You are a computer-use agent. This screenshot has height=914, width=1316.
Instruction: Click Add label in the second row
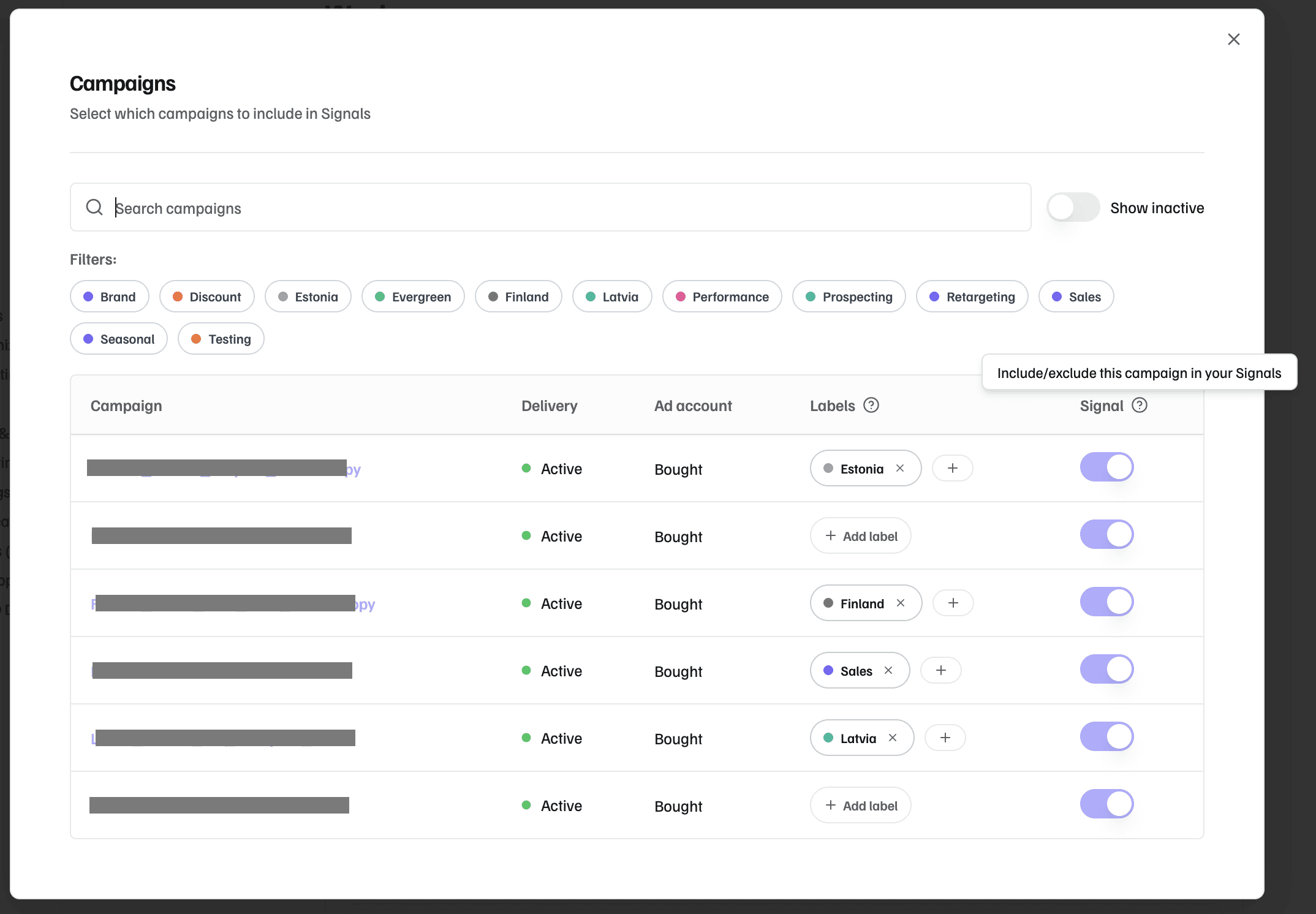tap(861, 536)
